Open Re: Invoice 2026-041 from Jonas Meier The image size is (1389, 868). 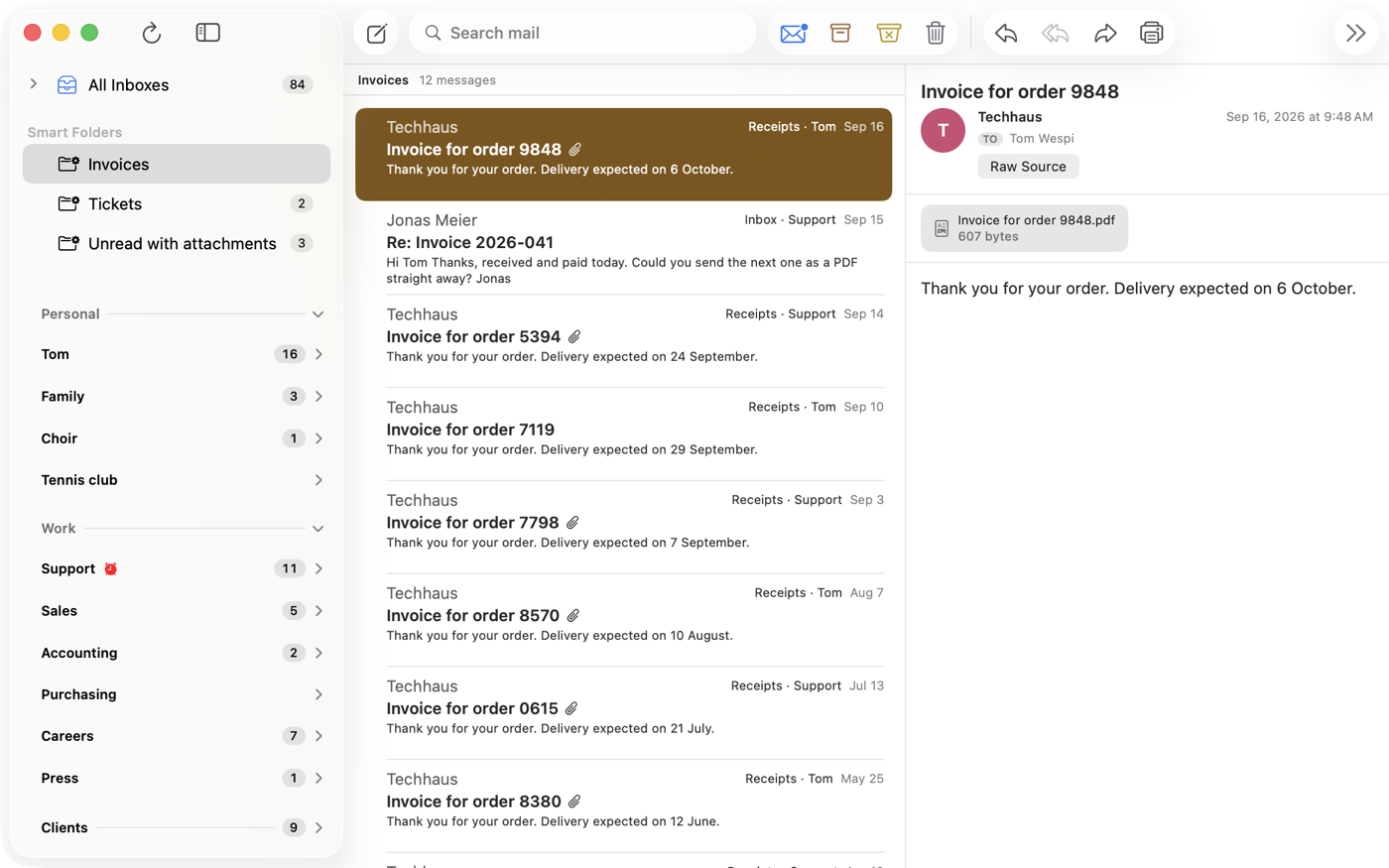click(x=624, y=248)
